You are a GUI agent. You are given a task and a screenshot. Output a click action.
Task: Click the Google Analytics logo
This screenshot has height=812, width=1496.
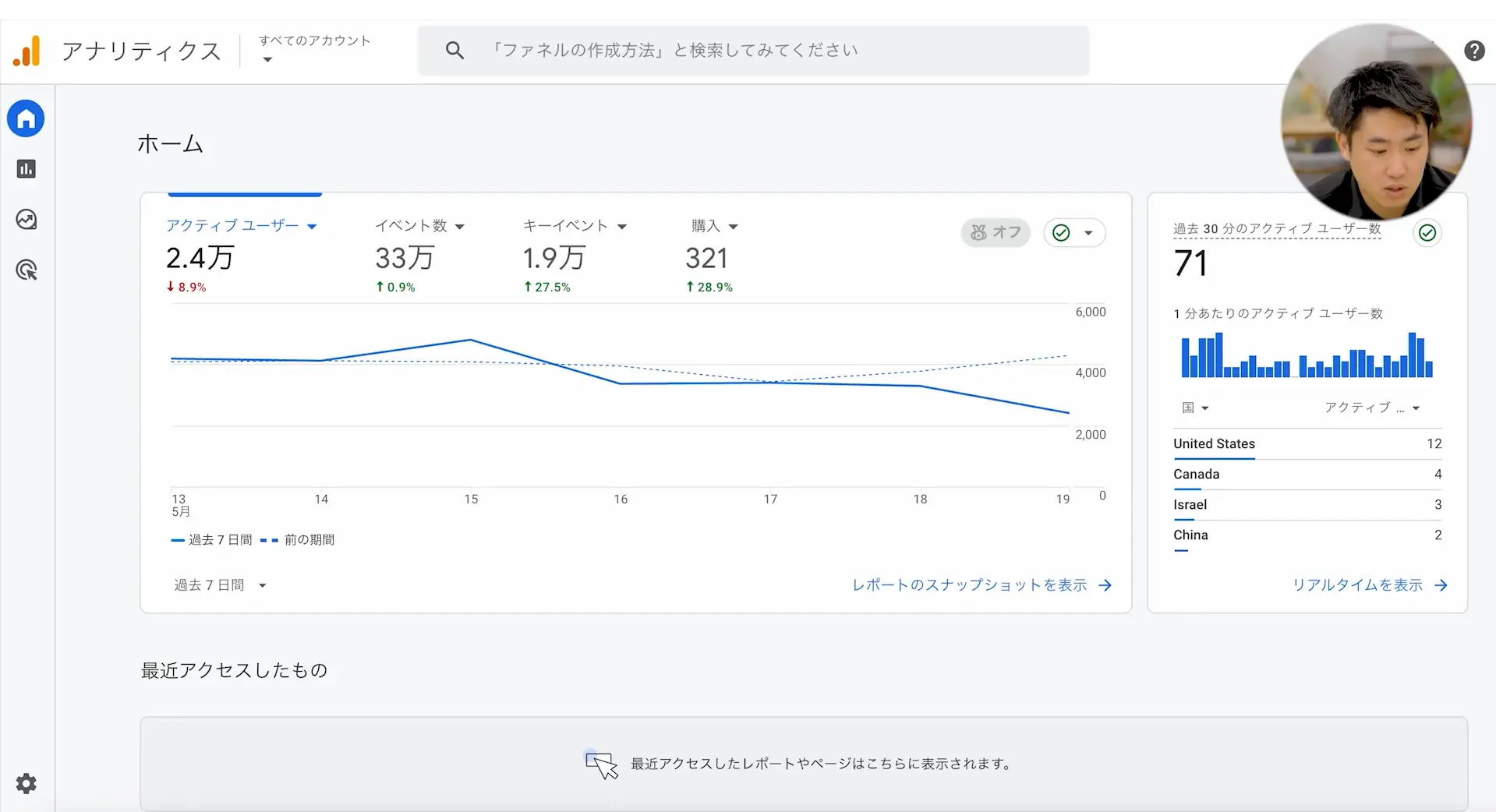pos(27,51)
